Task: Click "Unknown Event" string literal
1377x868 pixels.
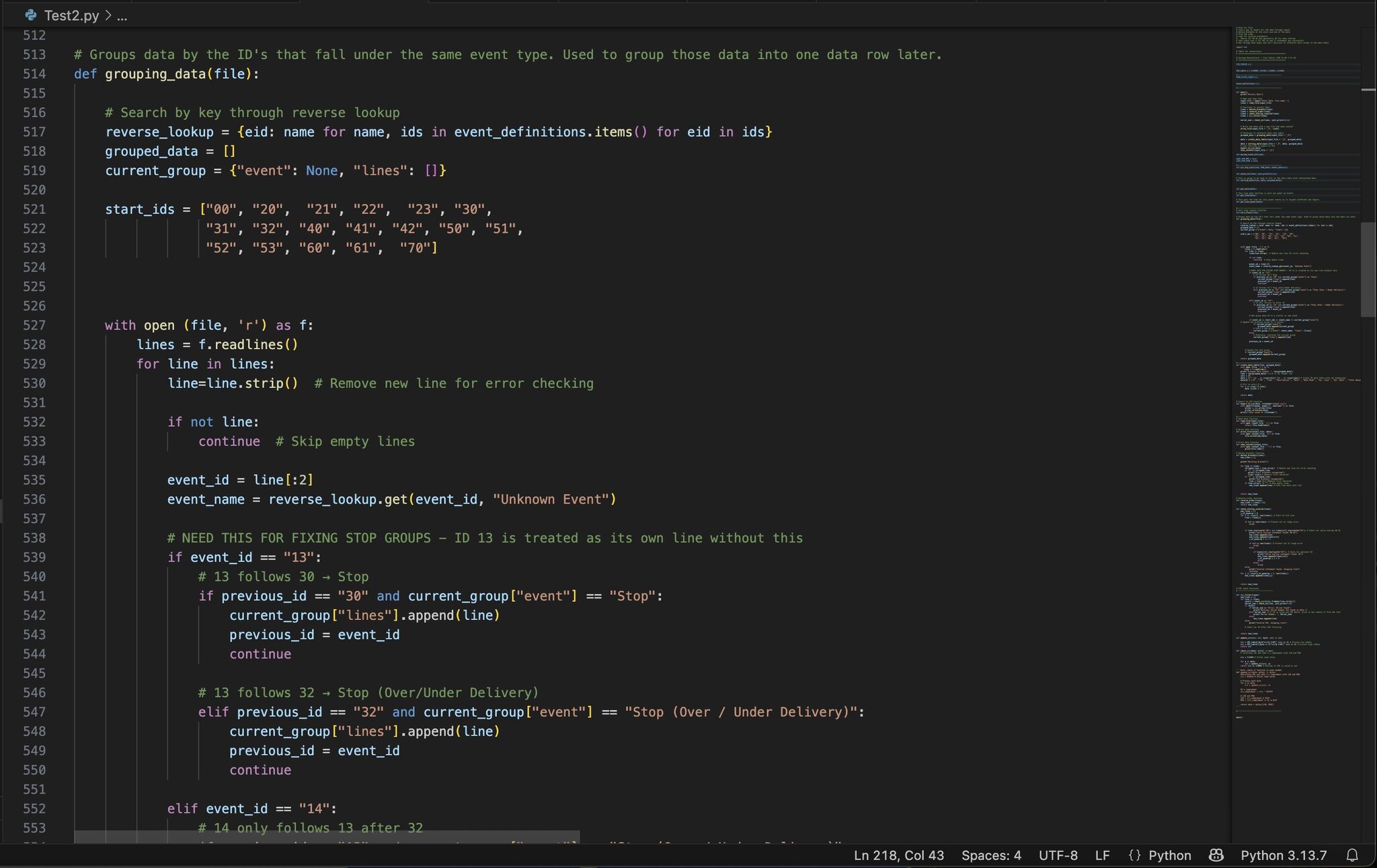Action: click(x=551, y=500)
